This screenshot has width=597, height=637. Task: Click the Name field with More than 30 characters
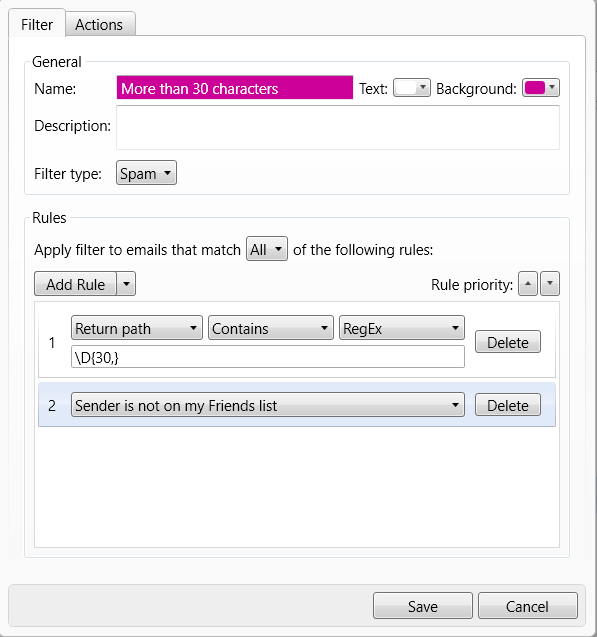(x=235, y=87)
